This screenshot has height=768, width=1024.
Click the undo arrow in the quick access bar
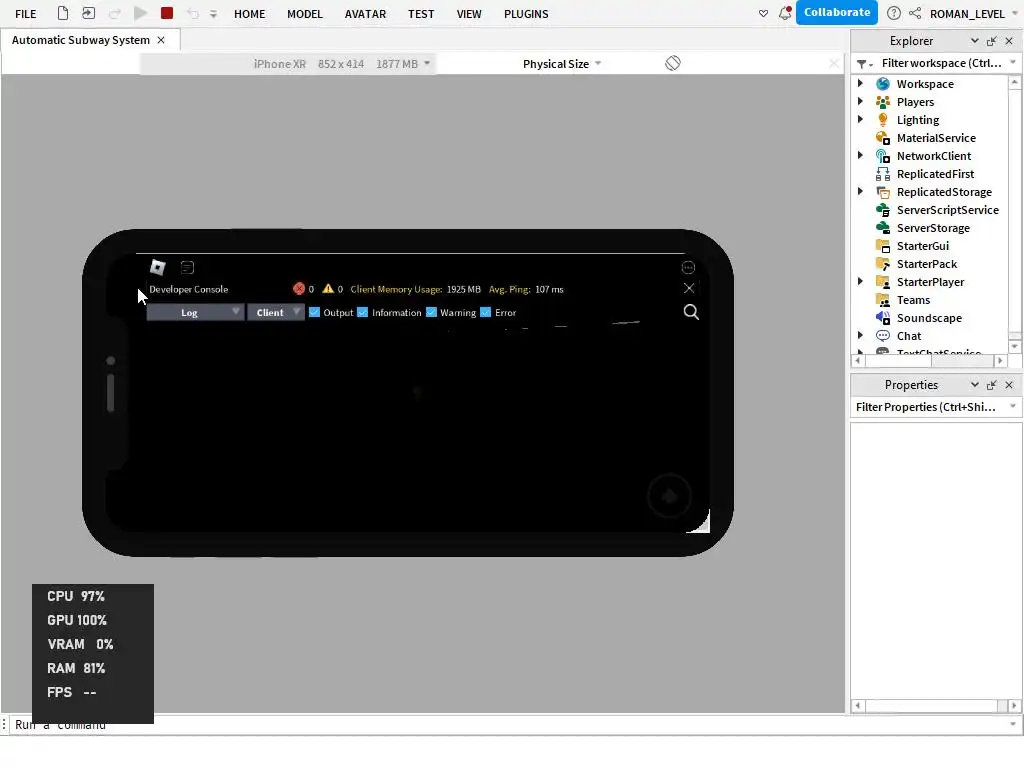pyautogui.click(x=192, y=14)
